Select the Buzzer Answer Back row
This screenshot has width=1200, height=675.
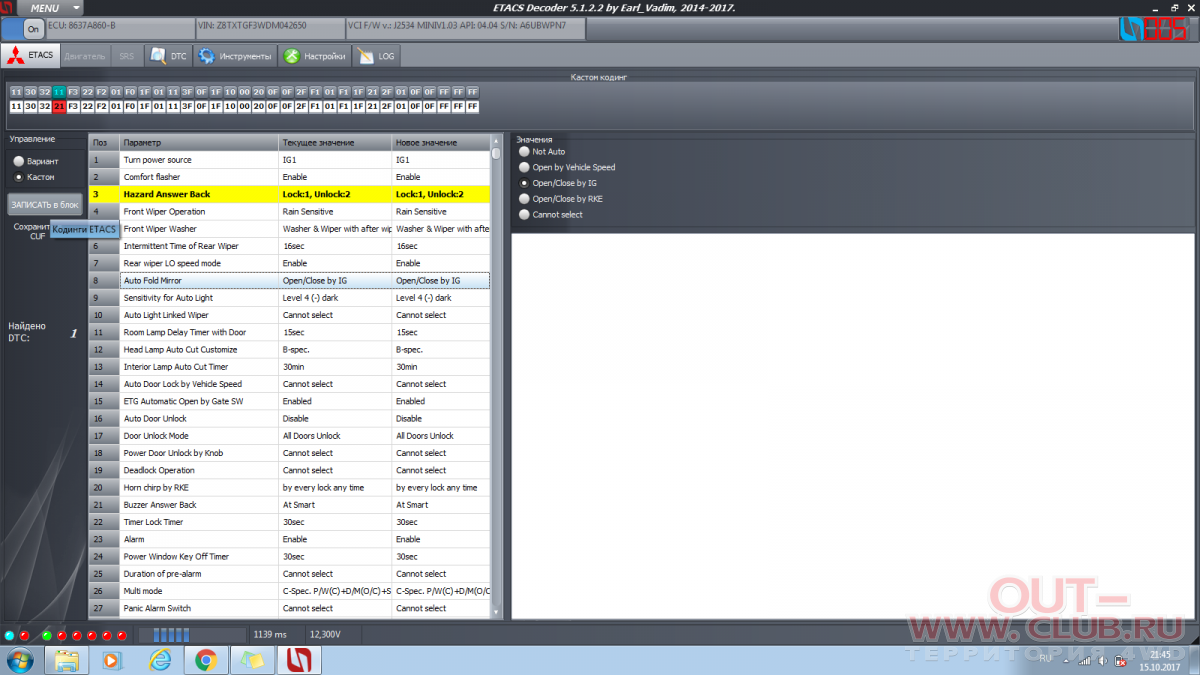coord(290,505)
